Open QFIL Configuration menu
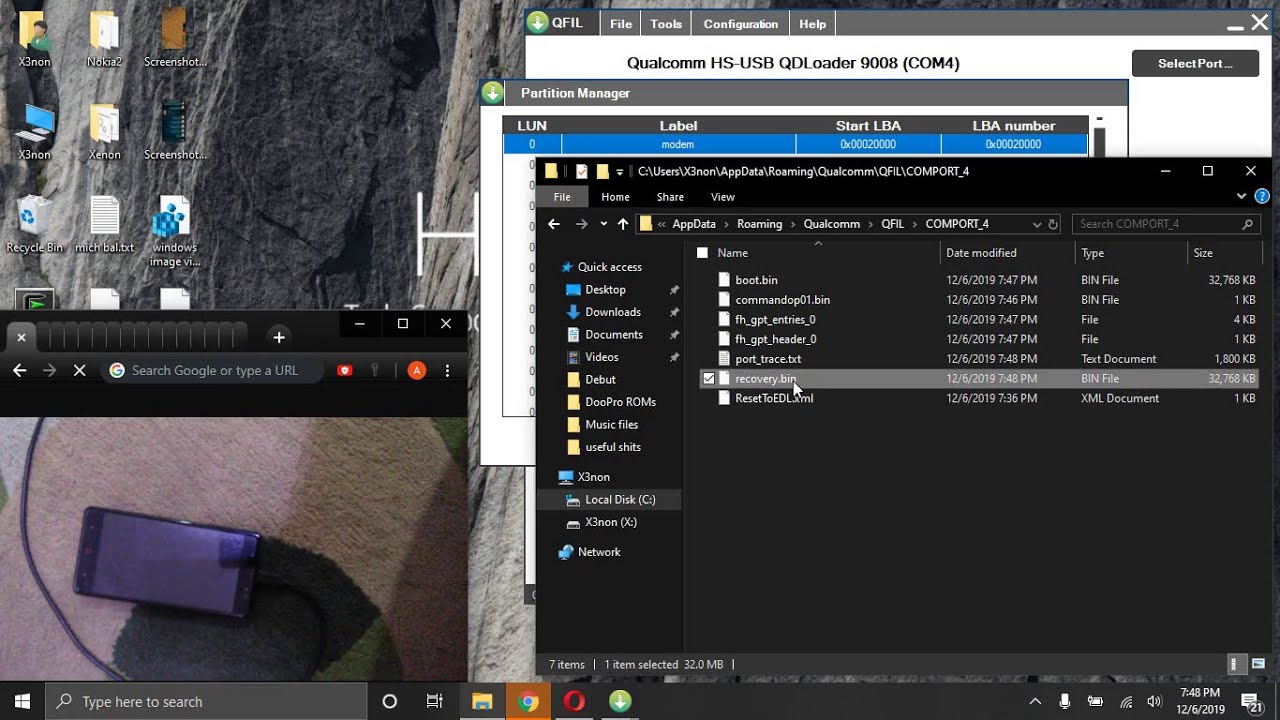This screenshot has width=1280, height=720. click(740, 24)
